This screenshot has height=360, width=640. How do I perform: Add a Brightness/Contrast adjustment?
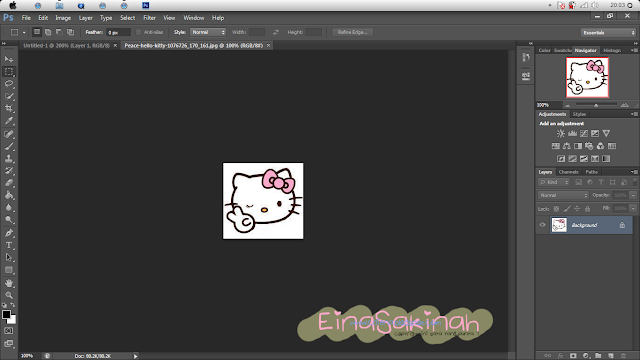pyautogui.click(x=561, y=133)
